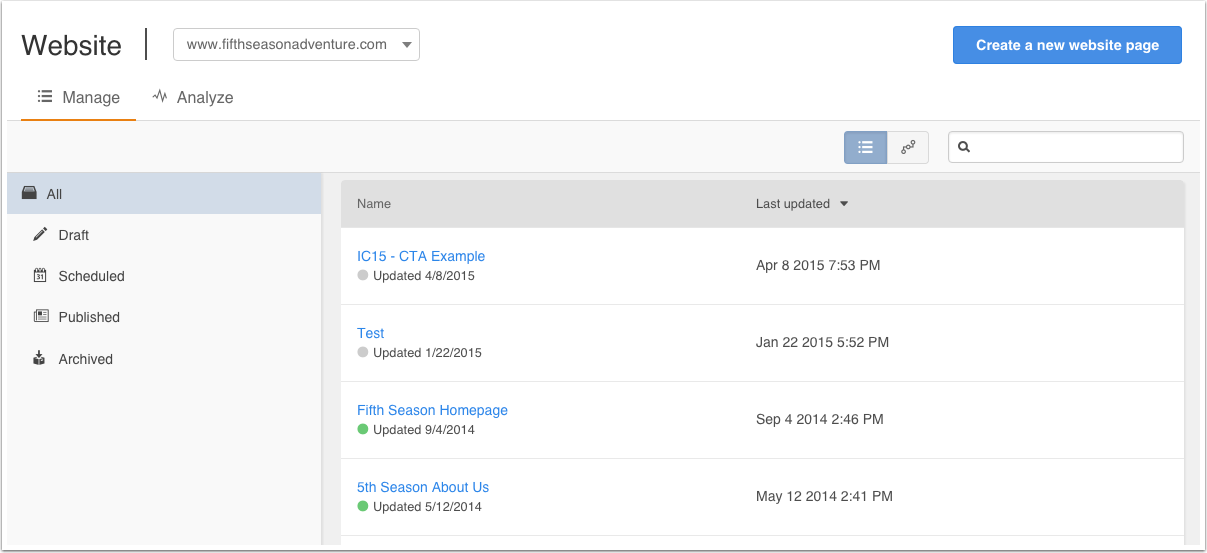Click the Scheduled calendar icon

tap(40, 275)
